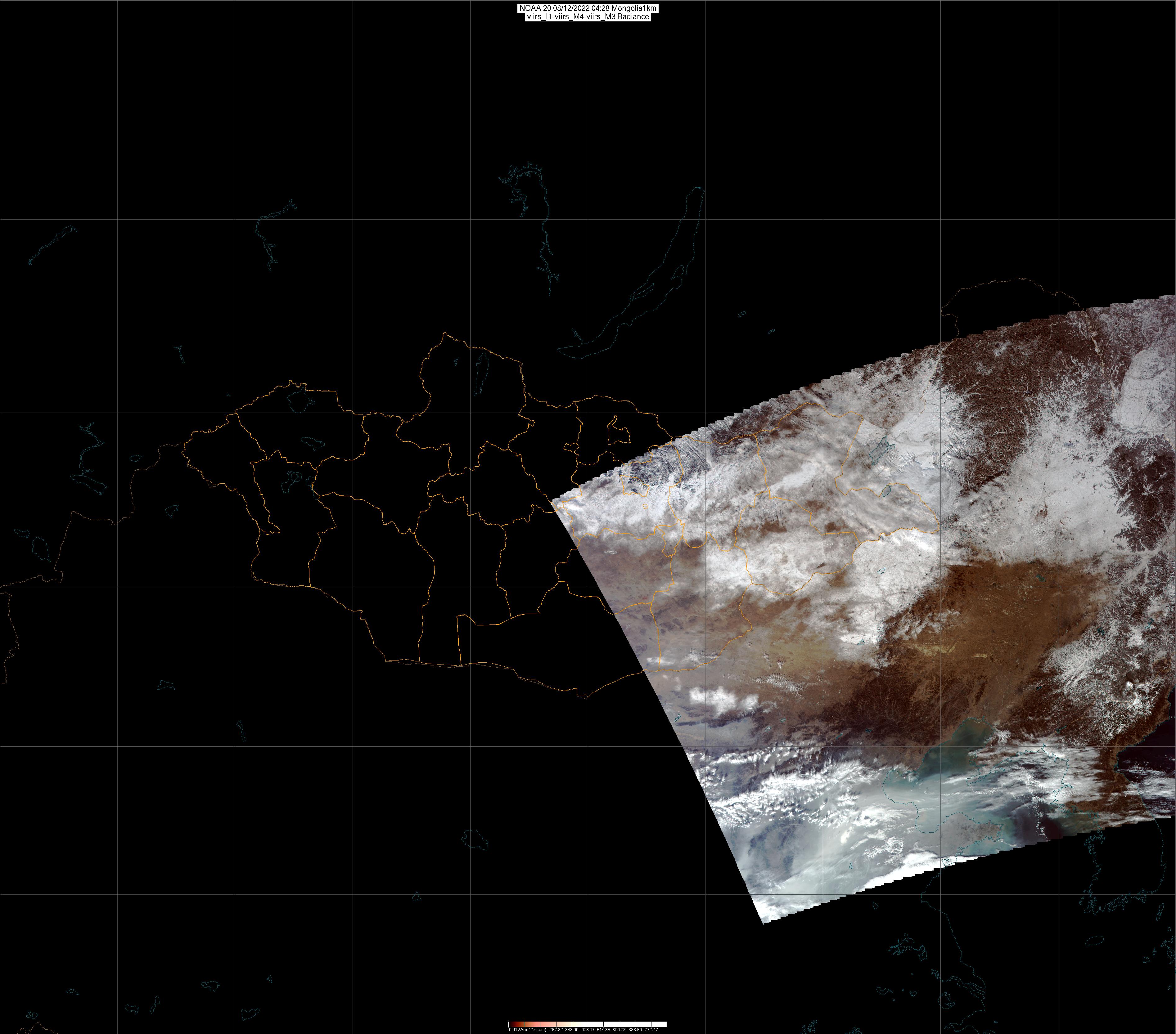Viewport: 1176px width, 1034px height.
Task: Click the 428.97 colorbar value label
Action: tap(588, 1030)
